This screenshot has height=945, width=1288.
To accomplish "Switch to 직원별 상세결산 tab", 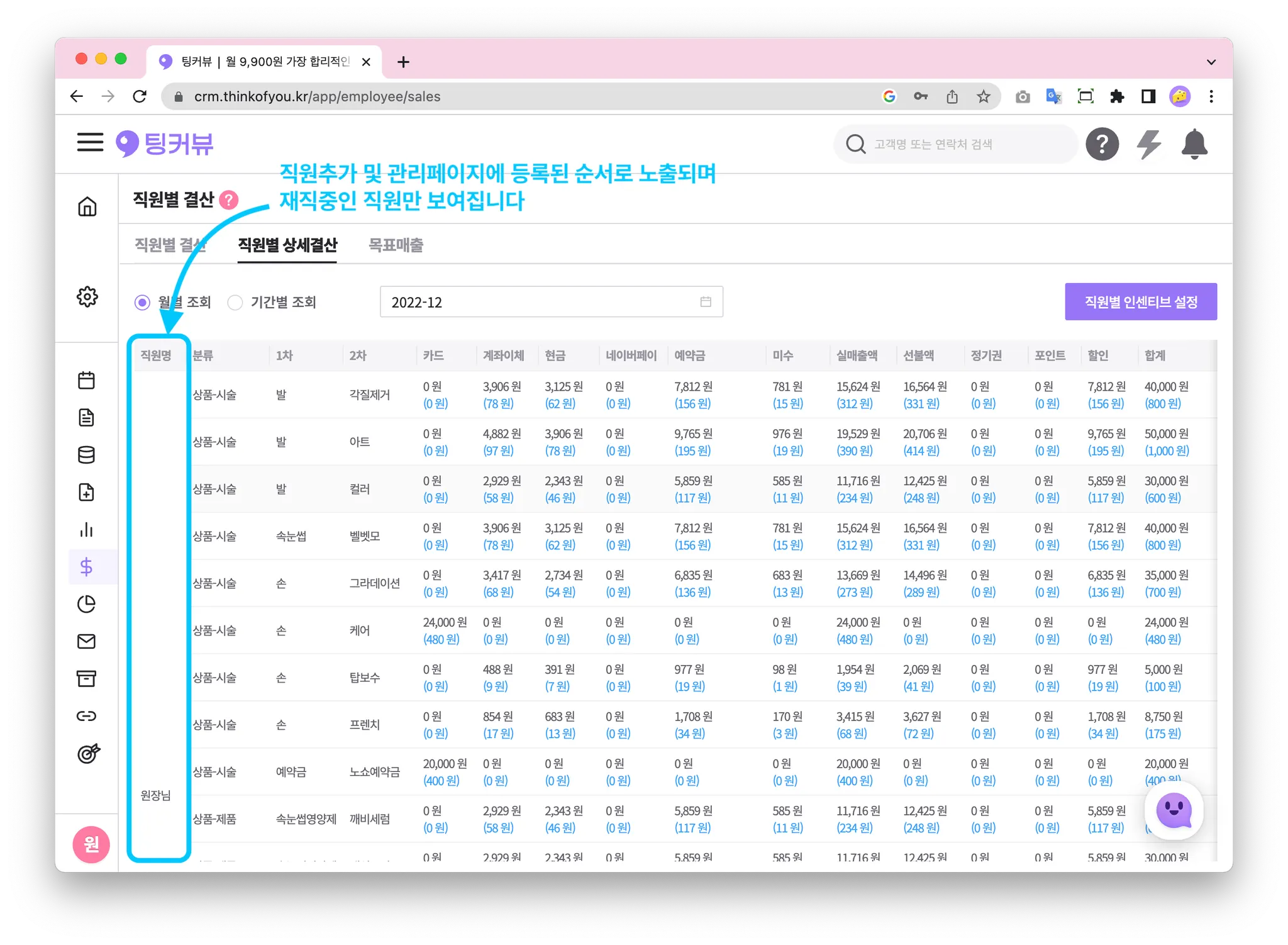I will [x=287, y=245].
